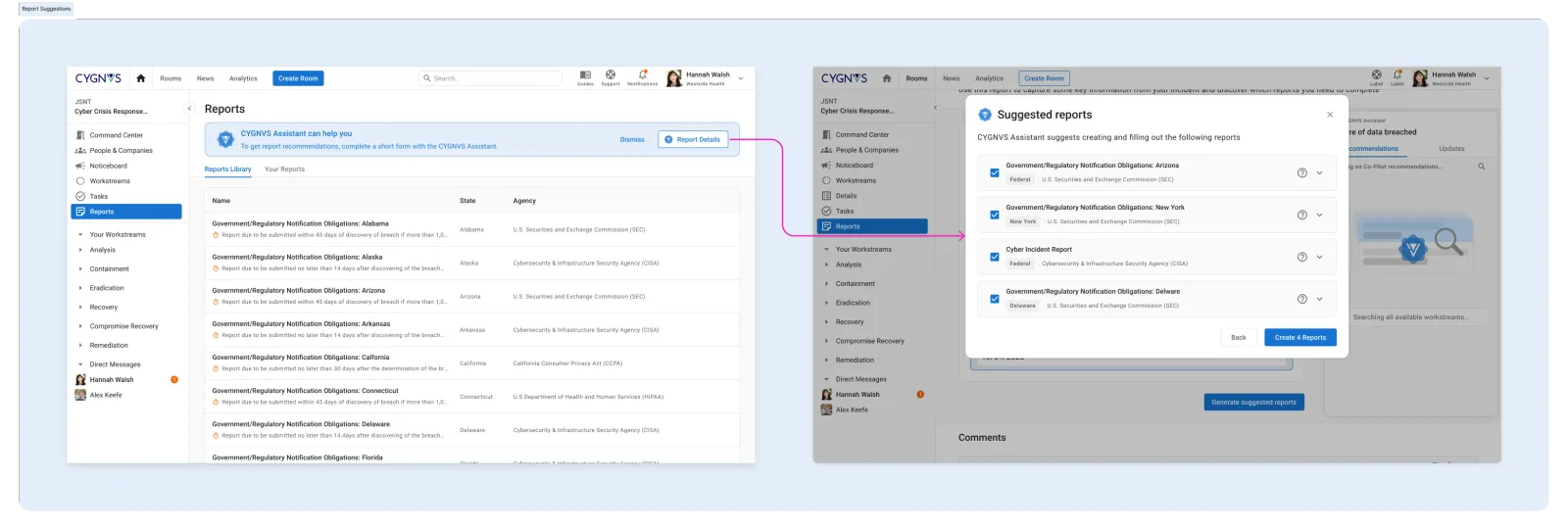Image resolution: width=1568 pixels, height=530 pixels.
Task: Click help icon on Delware suggested report
Action: click(x=1301, y=299)
